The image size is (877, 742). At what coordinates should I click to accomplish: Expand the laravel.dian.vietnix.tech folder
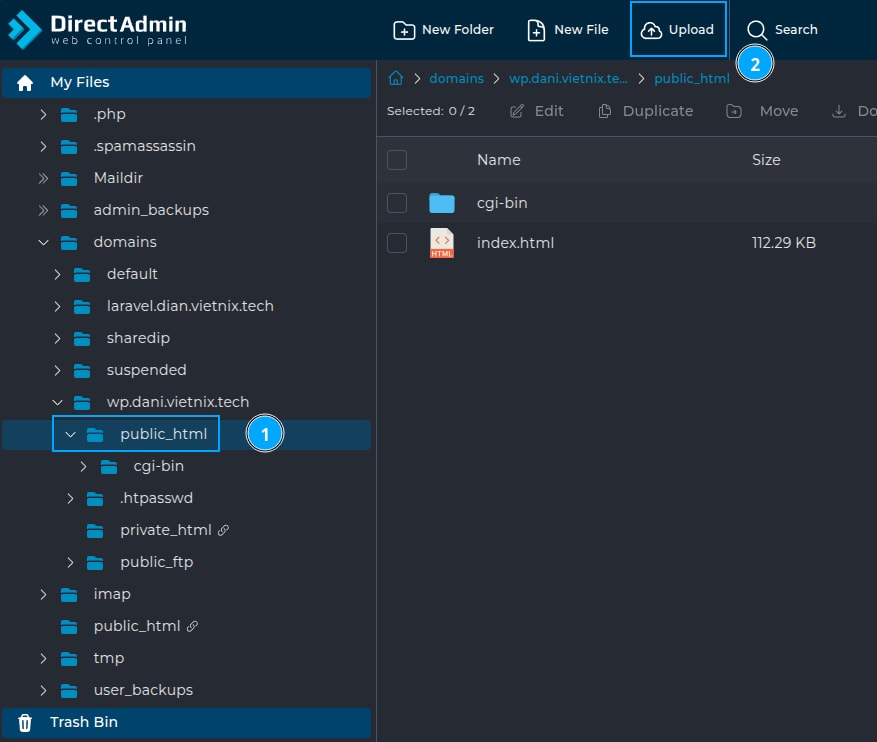point(57,306)
